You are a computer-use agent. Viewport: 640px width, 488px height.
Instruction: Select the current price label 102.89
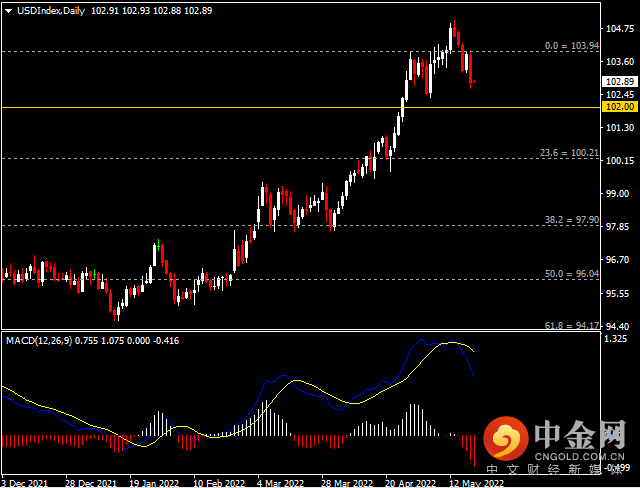620,82
